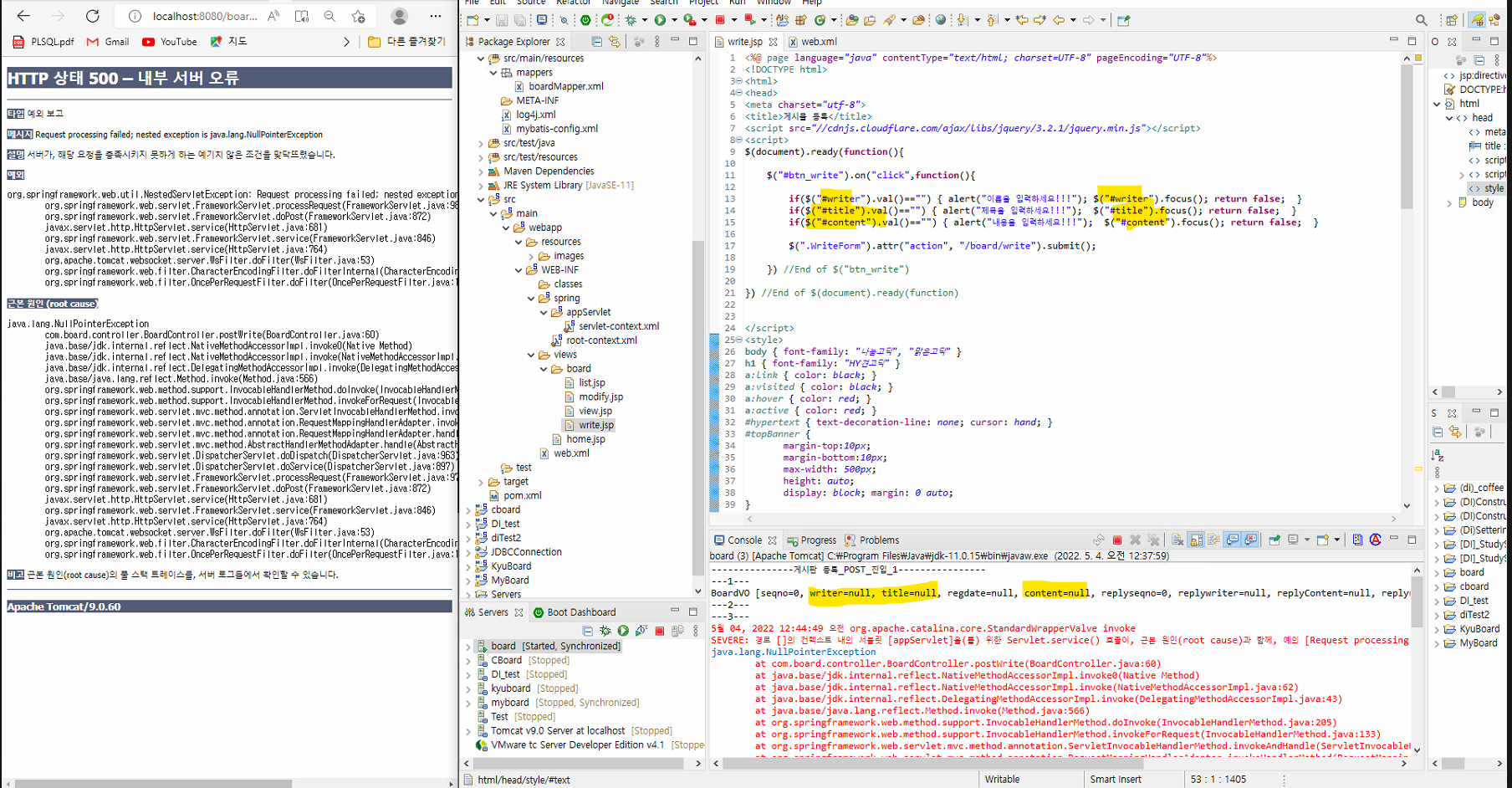Screen dimensions: 1512x788
Task: Click the Spring perspective leaf icon
Action: click(x=1478, y=20)
